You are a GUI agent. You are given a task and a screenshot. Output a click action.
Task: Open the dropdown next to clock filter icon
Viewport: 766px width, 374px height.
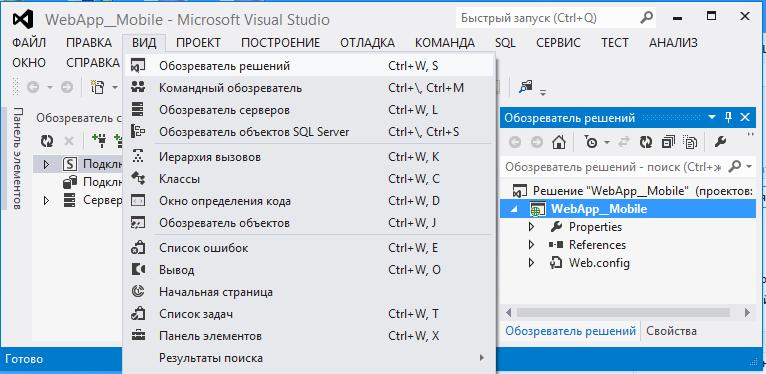coord(606,143)
